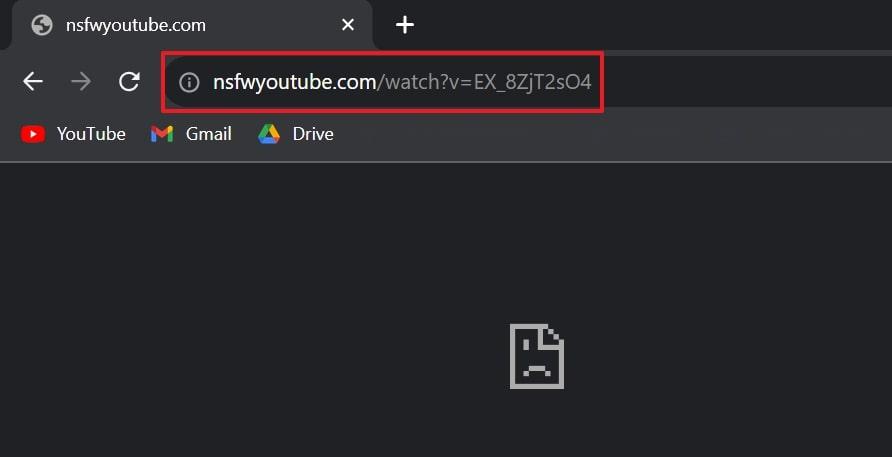The width and height of the screenshot is (892, 457).
Task: Go back using the back arrow
Action: 33,82
